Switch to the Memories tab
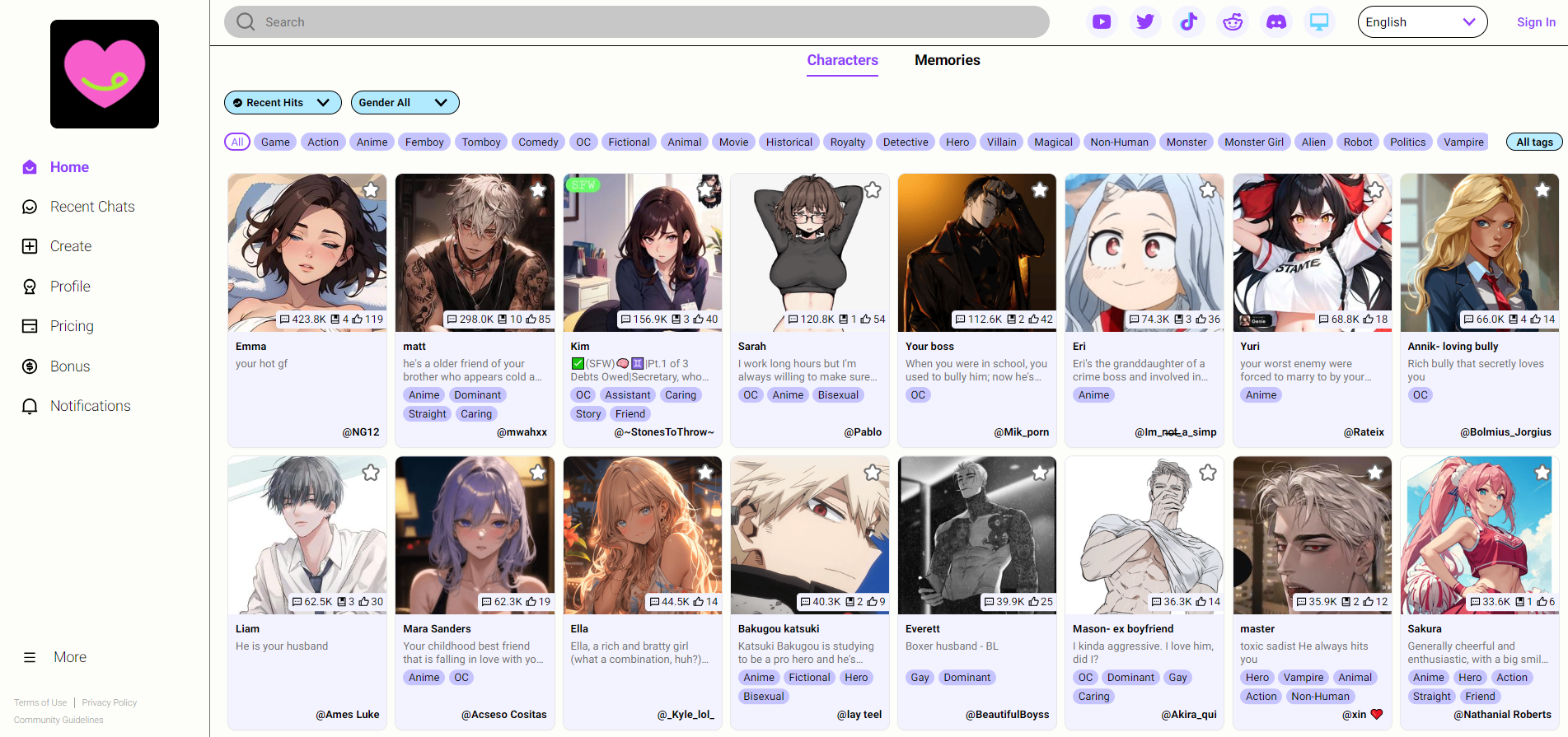The width and height of the screenshot is (1568, 737). click(x=948, y=60)
